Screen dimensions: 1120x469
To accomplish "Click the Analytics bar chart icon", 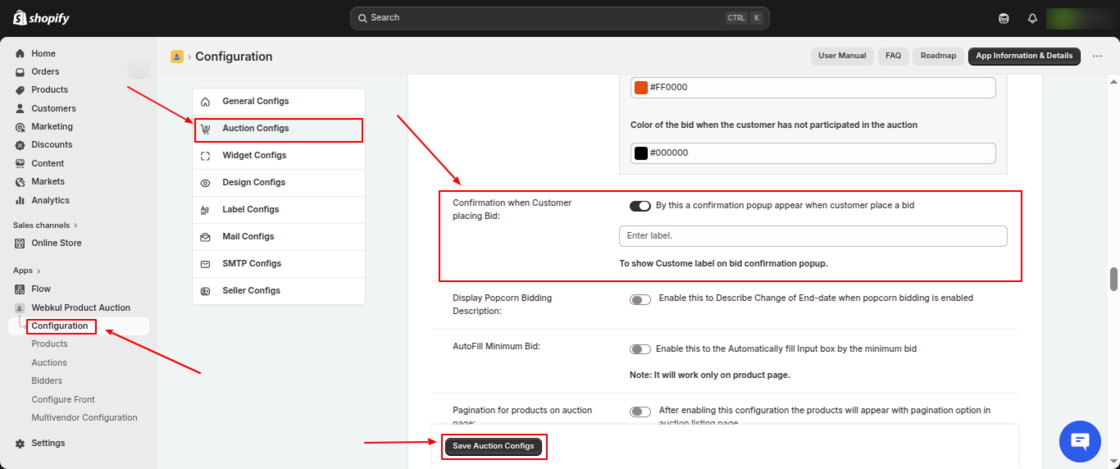I will click(20, 200).
